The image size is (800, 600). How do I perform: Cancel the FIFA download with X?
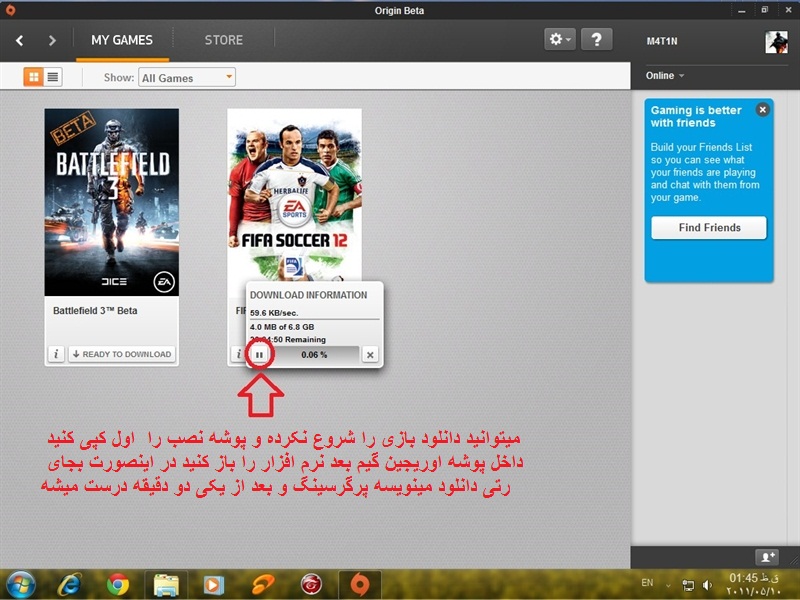click(x=369, y=354)
